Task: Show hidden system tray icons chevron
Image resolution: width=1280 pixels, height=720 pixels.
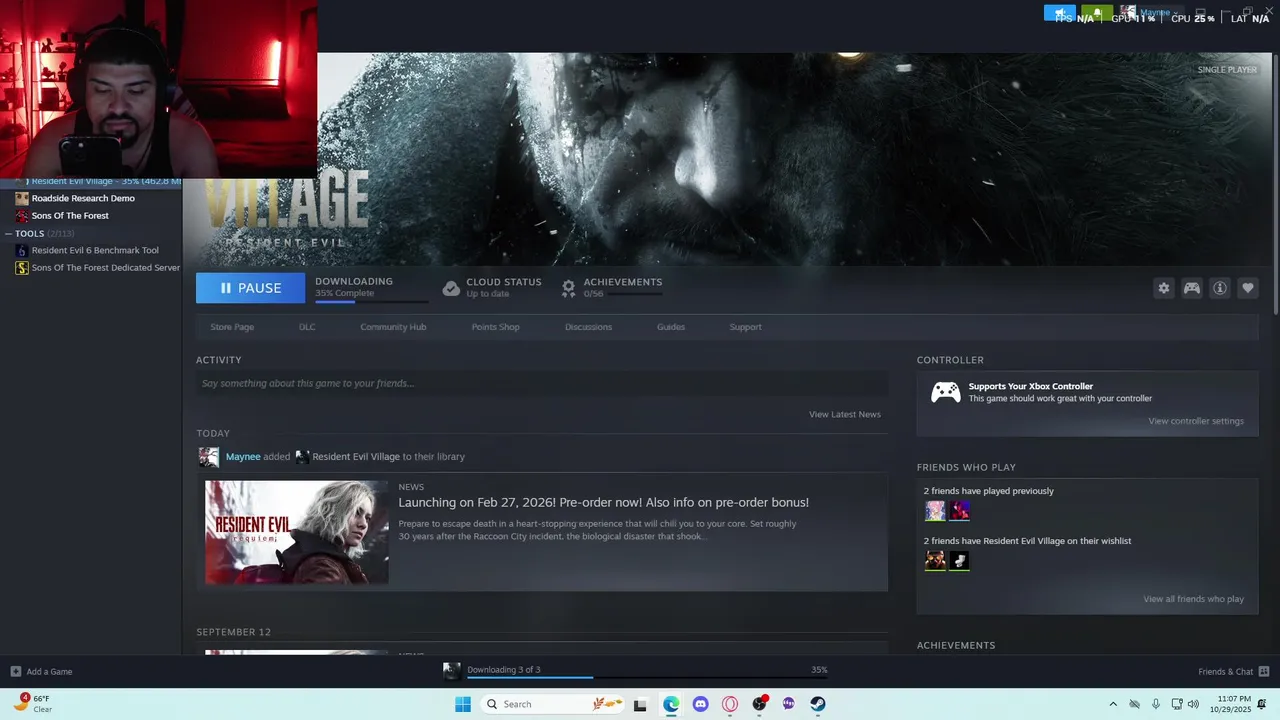Action: tap(1113, 704)
